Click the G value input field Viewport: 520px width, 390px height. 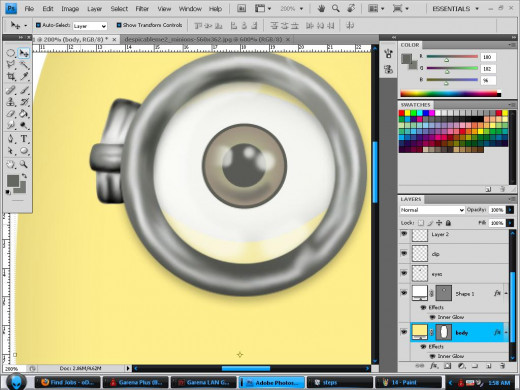tap(488, 69)
